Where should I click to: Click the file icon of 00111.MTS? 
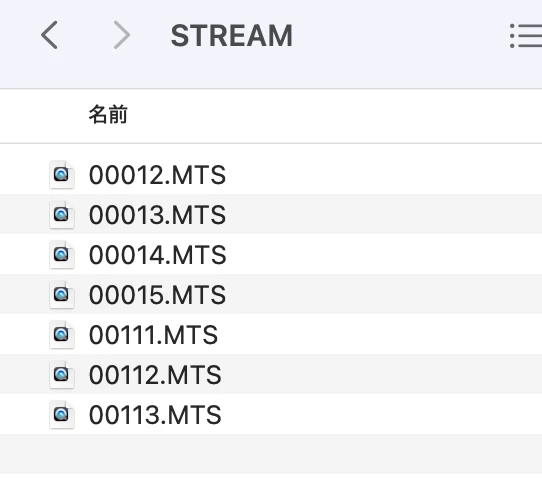tap(62, 334)
